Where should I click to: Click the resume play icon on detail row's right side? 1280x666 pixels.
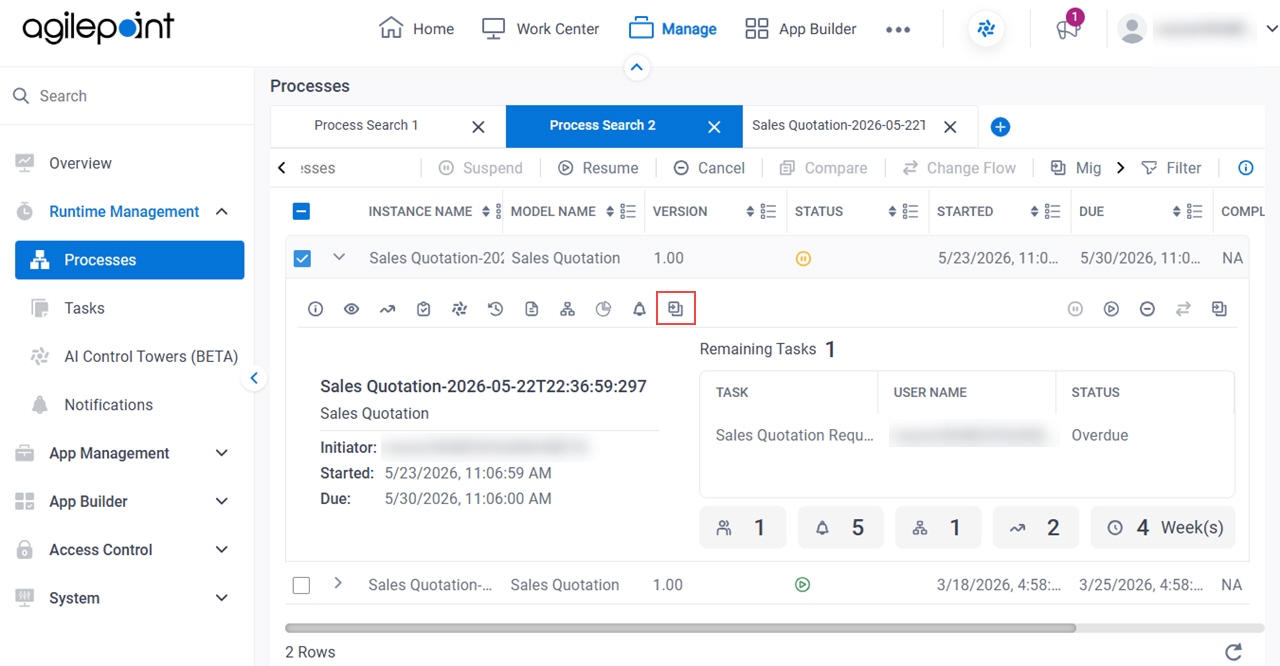tap(1111, 309)
